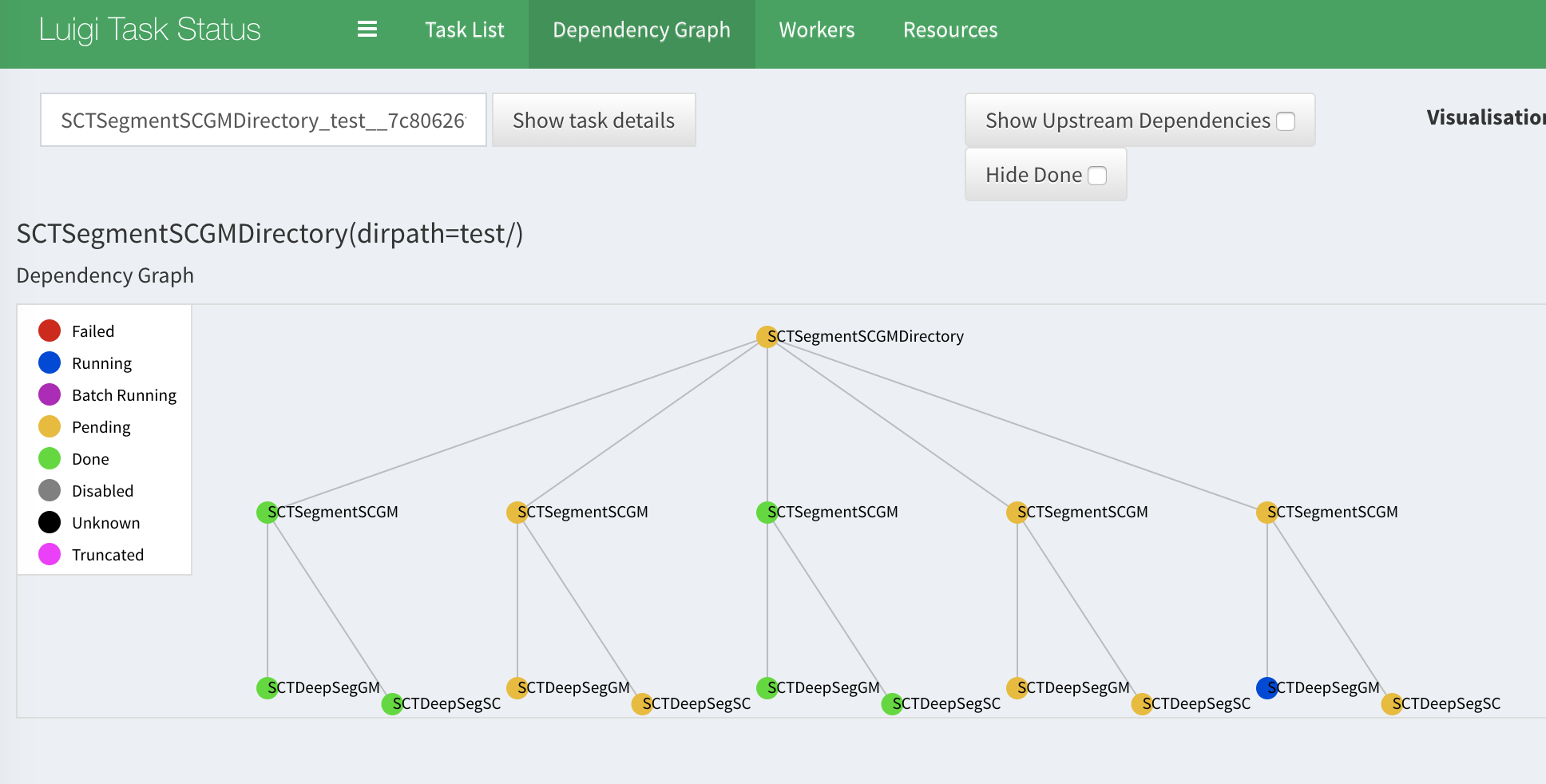Select the root SCTSegmentSCGMDirectory pending node
This screenshot has width=1546, height=784.
pyautogui.click(x=767, y=337)
